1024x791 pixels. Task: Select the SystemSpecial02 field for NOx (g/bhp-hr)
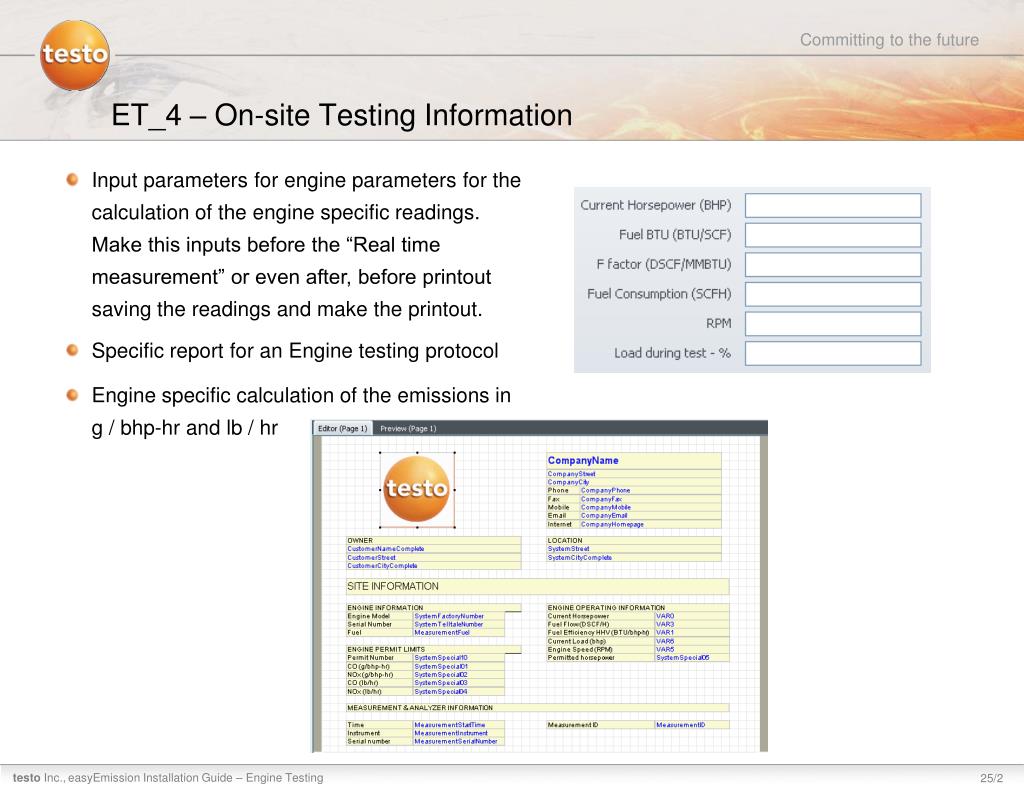point(458,675)
